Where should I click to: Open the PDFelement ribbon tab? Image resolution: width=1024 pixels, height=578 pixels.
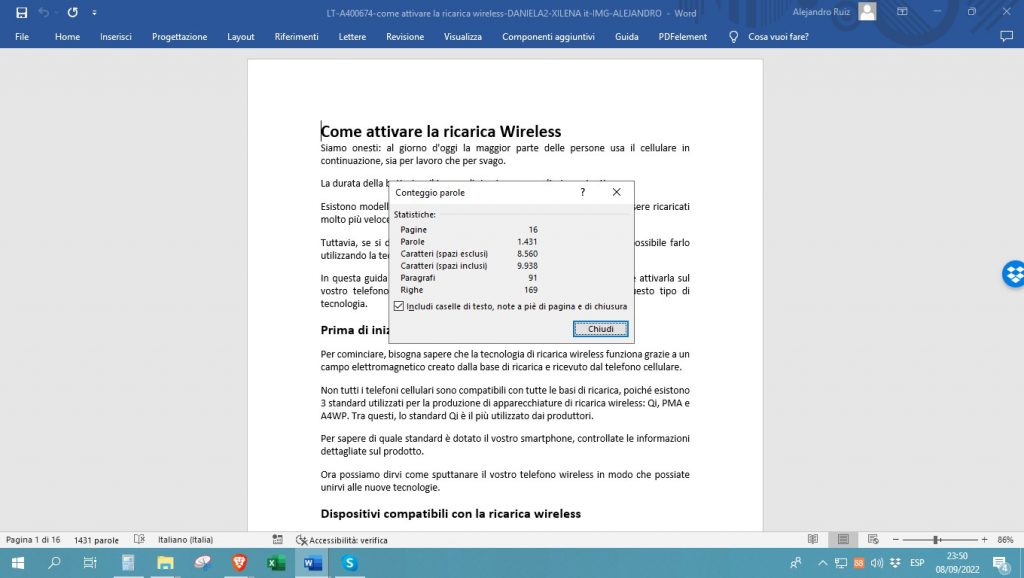coord(683,36)
